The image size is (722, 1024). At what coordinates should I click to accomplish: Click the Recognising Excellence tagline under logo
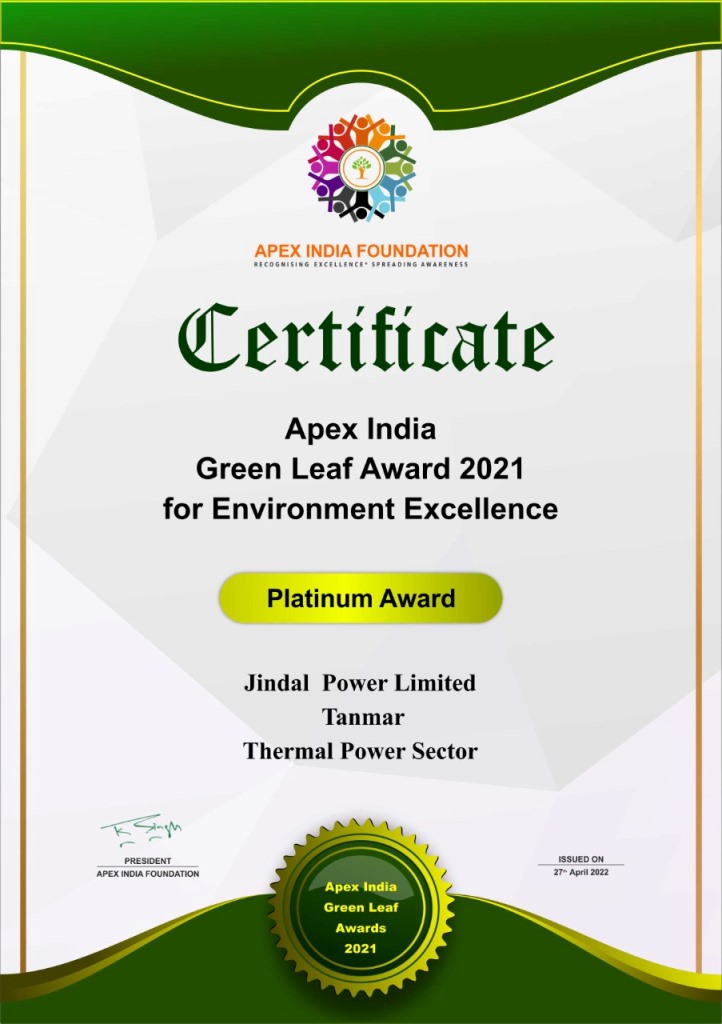click(x=361, y=265)
